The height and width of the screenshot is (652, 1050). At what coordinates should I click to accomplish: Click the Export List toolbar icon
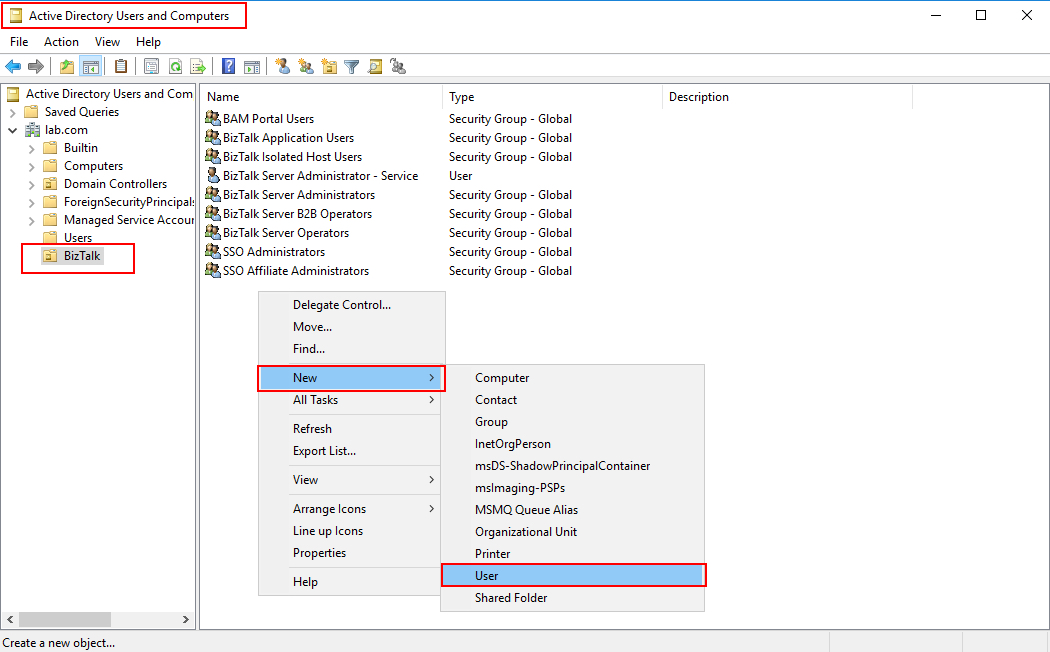pyautogui.click(x=198, y=66)
